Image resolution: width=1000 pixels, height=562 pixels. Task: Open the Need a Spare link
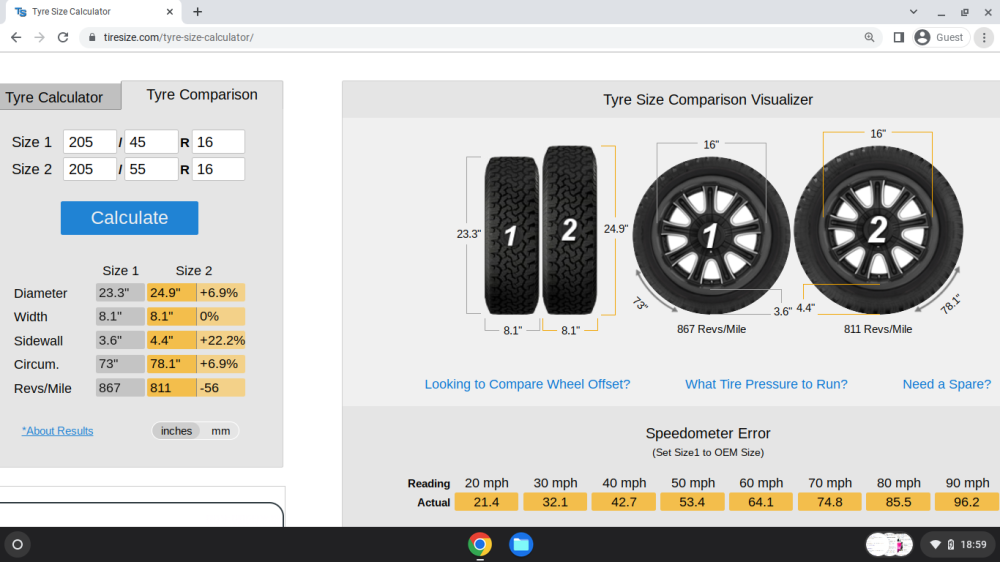[946, 384]
